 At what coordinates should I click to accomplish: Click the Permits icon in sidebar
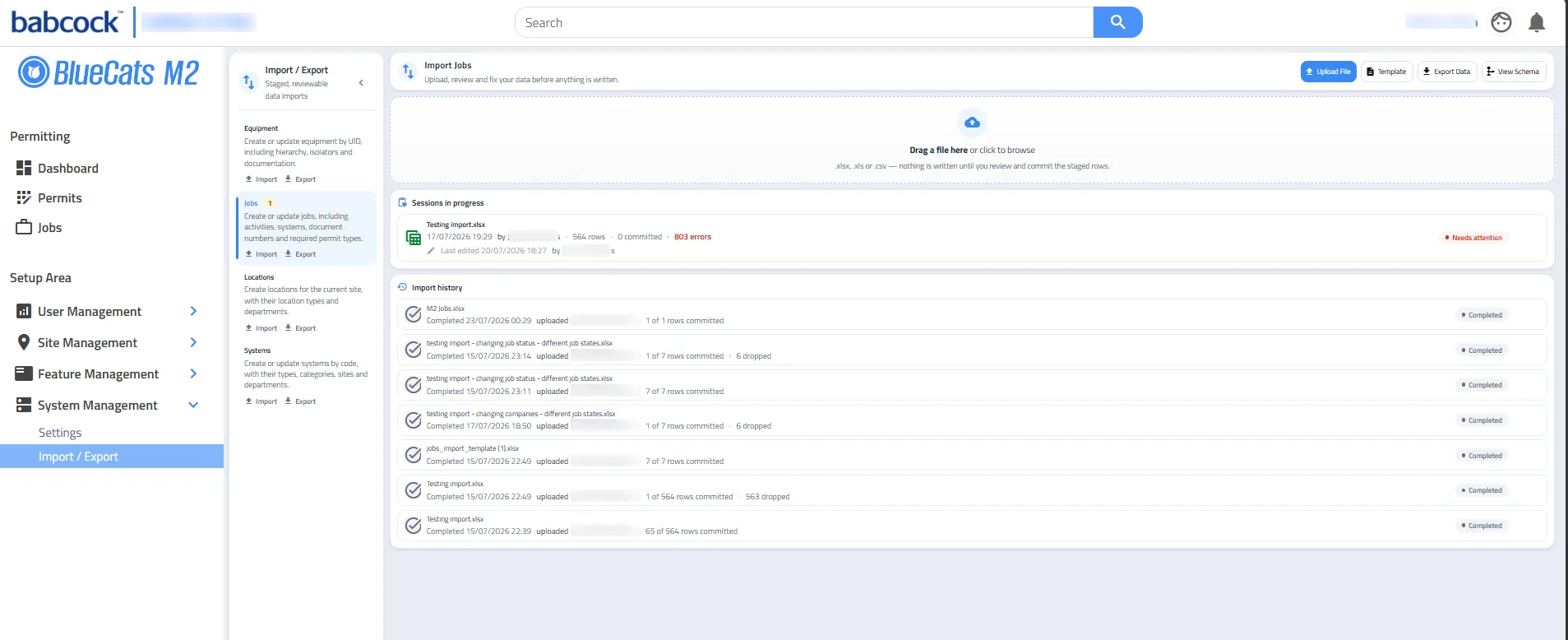click(x=24, y=197)
